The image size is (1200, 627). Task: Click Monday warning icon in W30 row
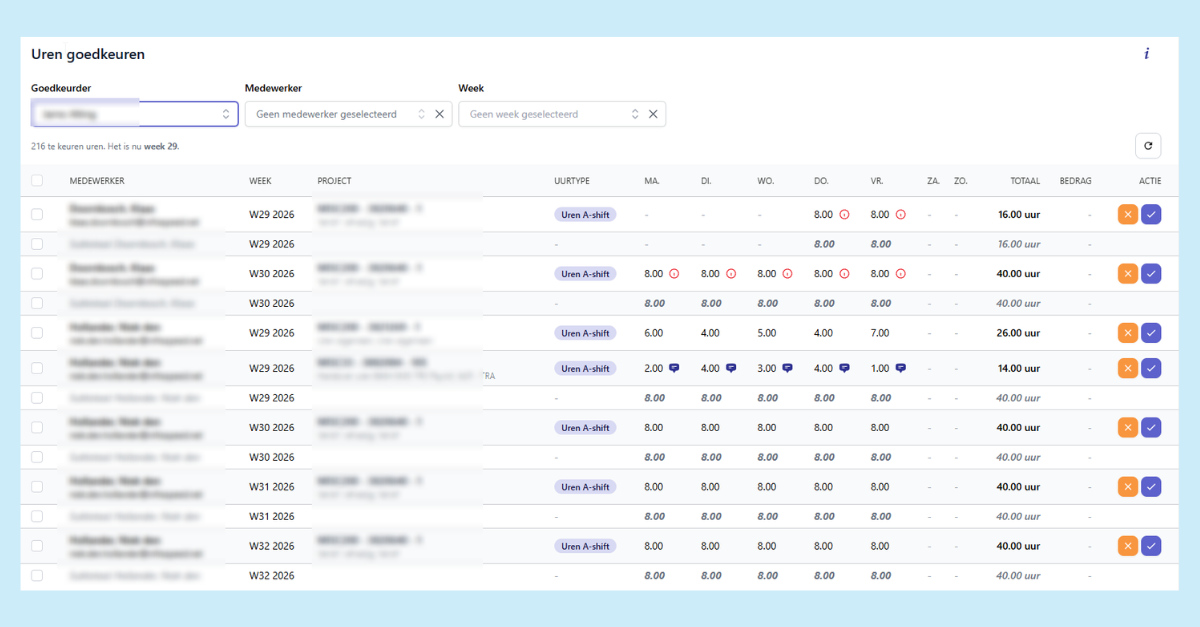(x=674, y=273)
